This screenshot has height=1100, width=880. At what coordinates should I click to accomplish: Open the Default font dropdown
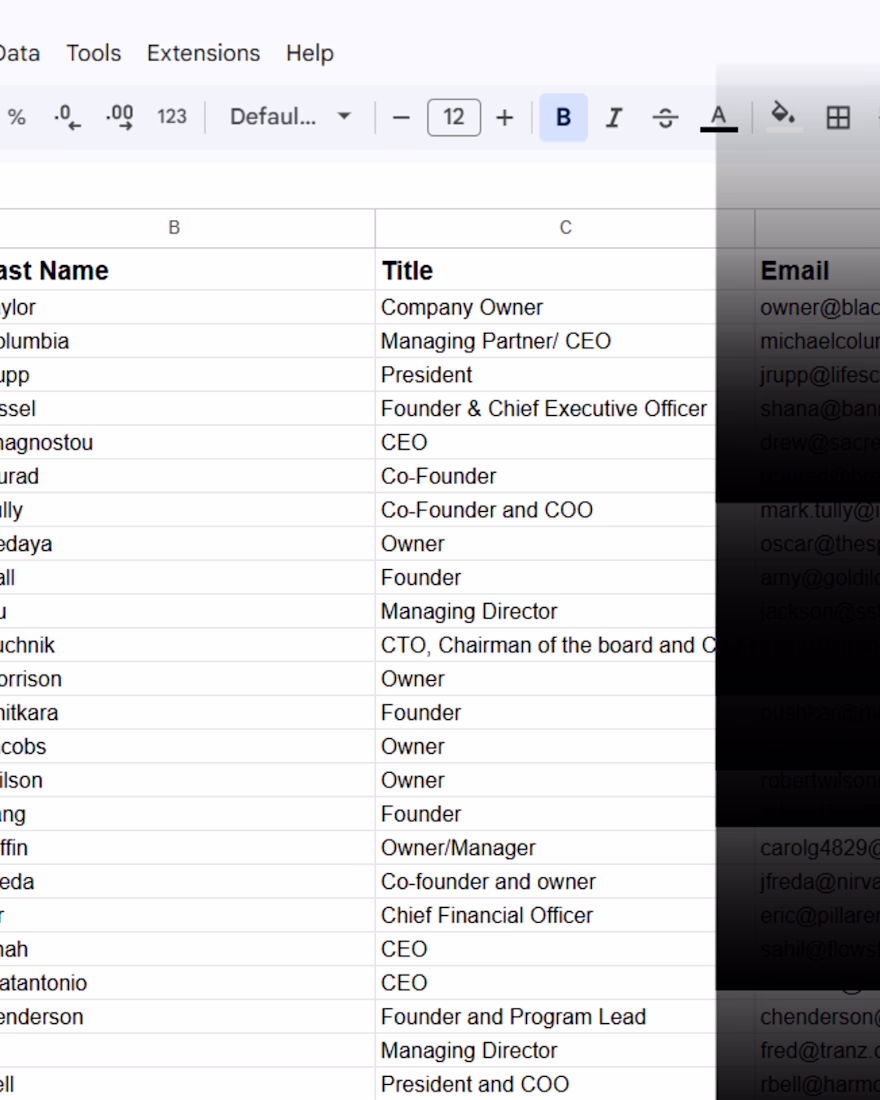(290, 117)
